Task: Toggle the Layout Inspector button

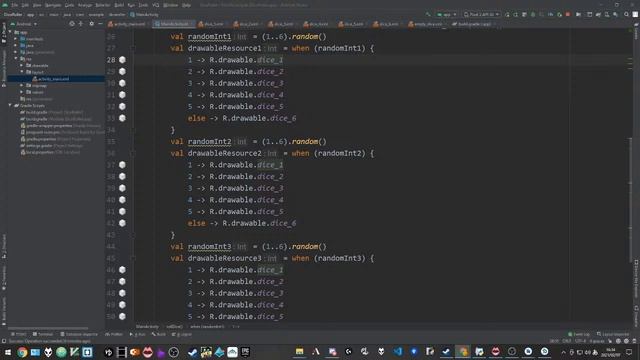Action: click(613, 334)
